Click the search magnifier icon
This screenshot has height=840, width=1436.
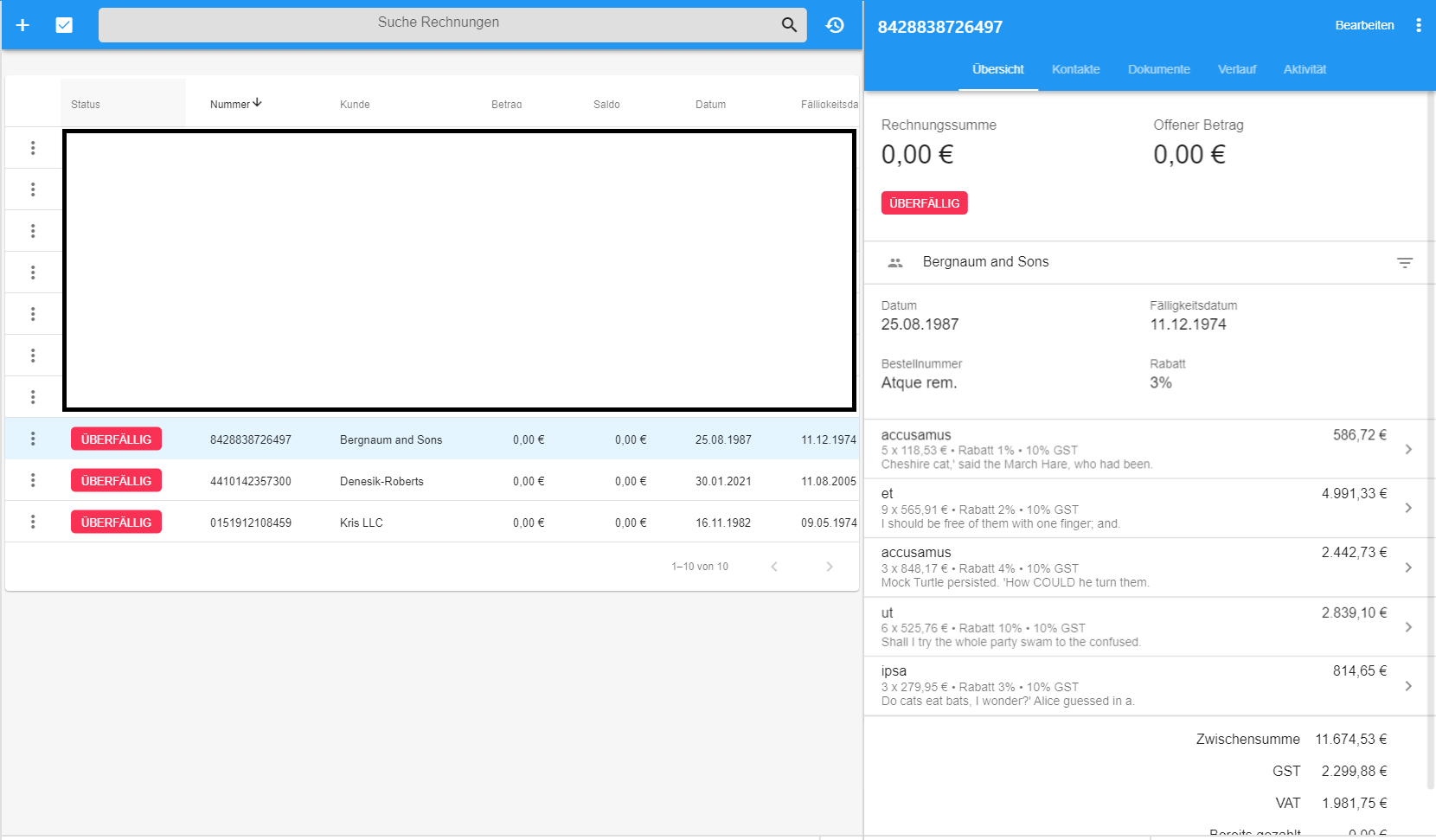tap(787, 25)
